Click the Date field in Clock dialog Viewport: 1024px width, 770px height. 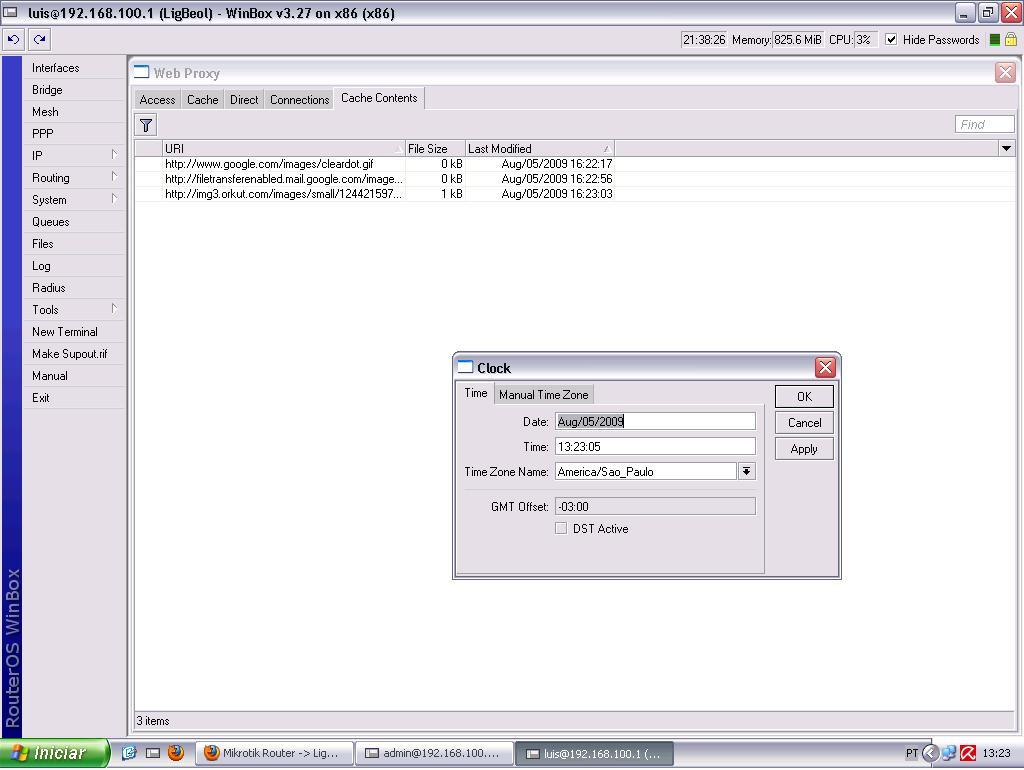pyautogui.click(x=655, y=421)
